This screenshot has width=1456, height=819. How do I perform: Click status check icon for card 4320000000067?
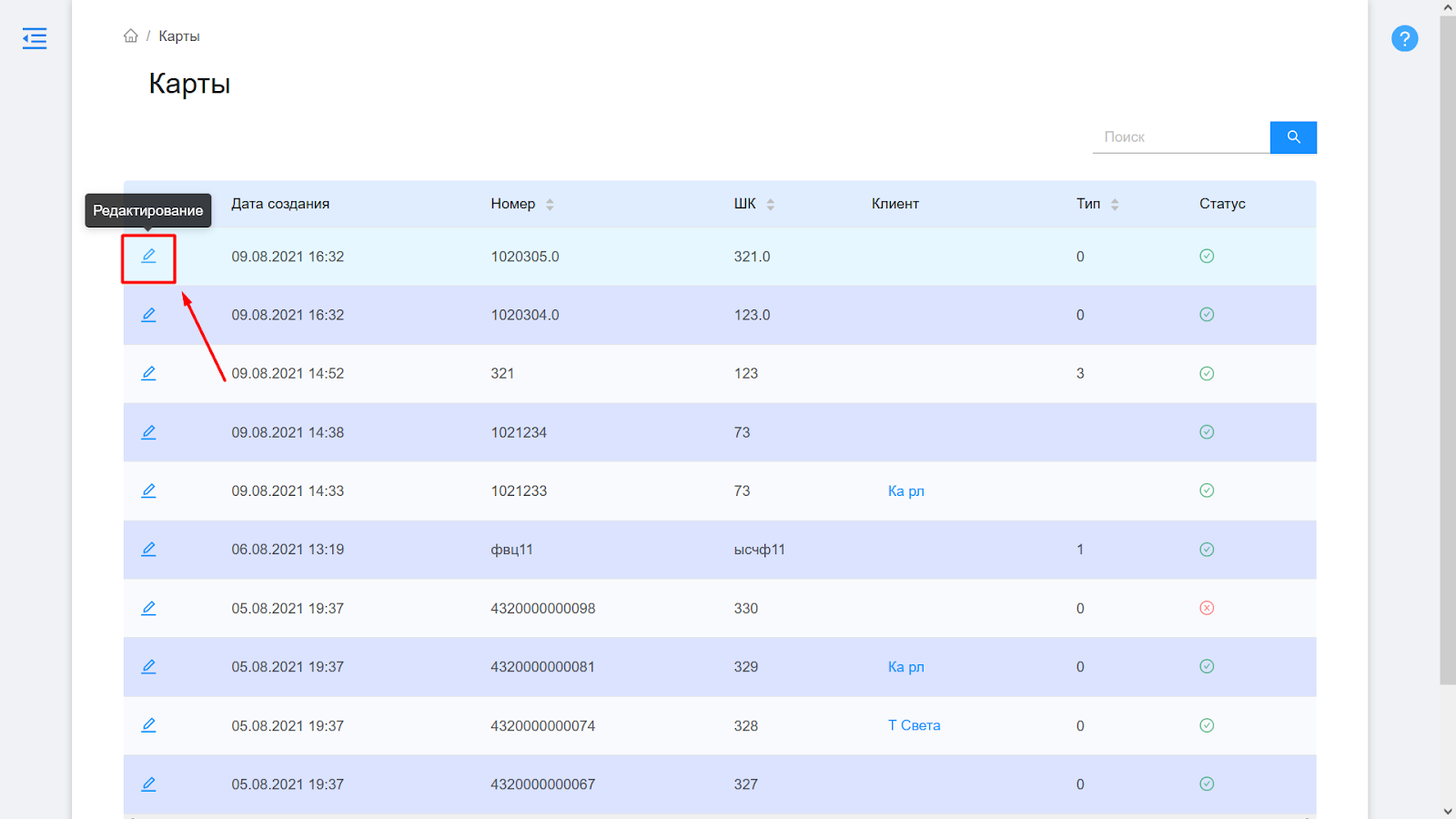point(1207,784)
